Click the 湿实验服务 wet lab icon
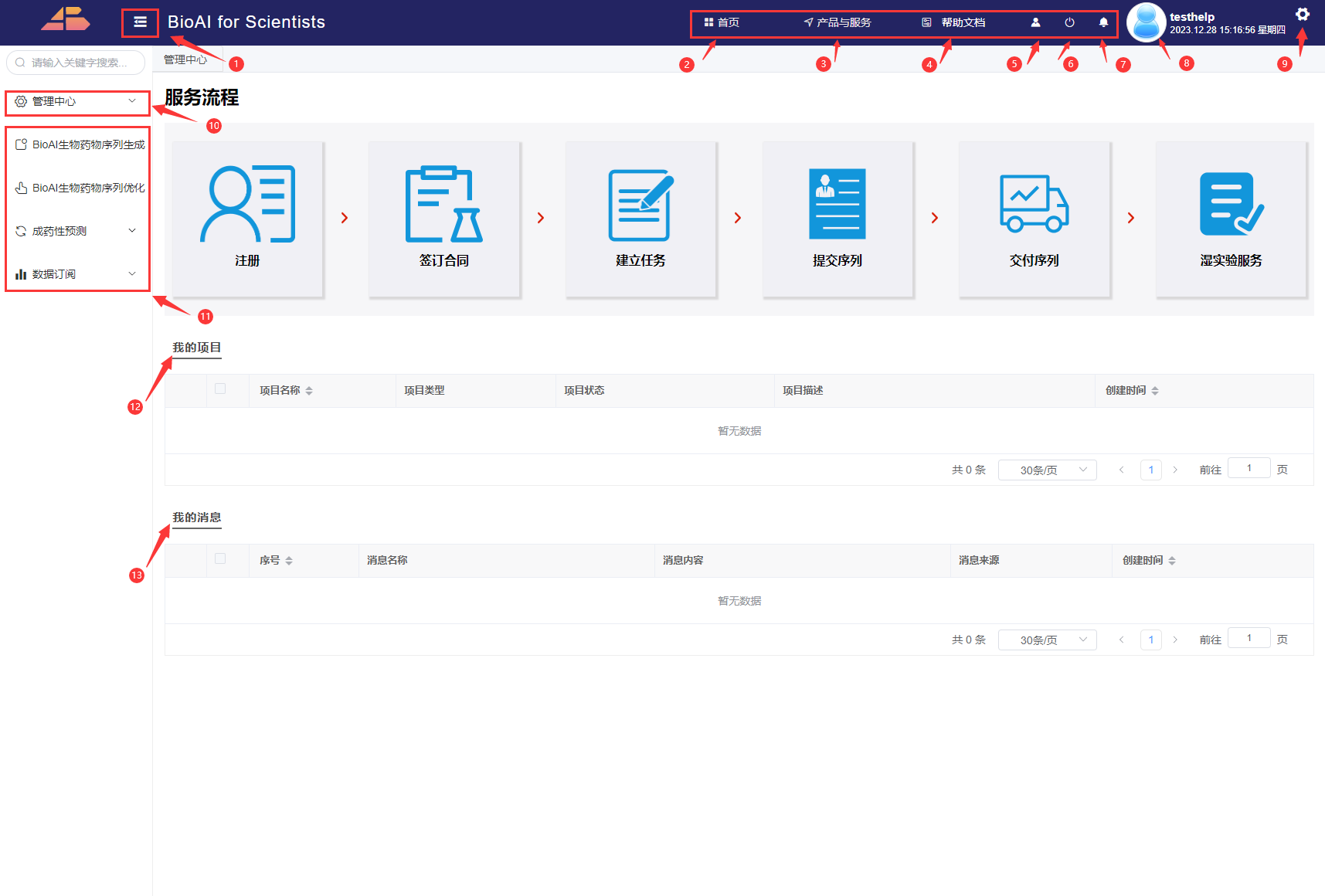 tap(1232, 204)
